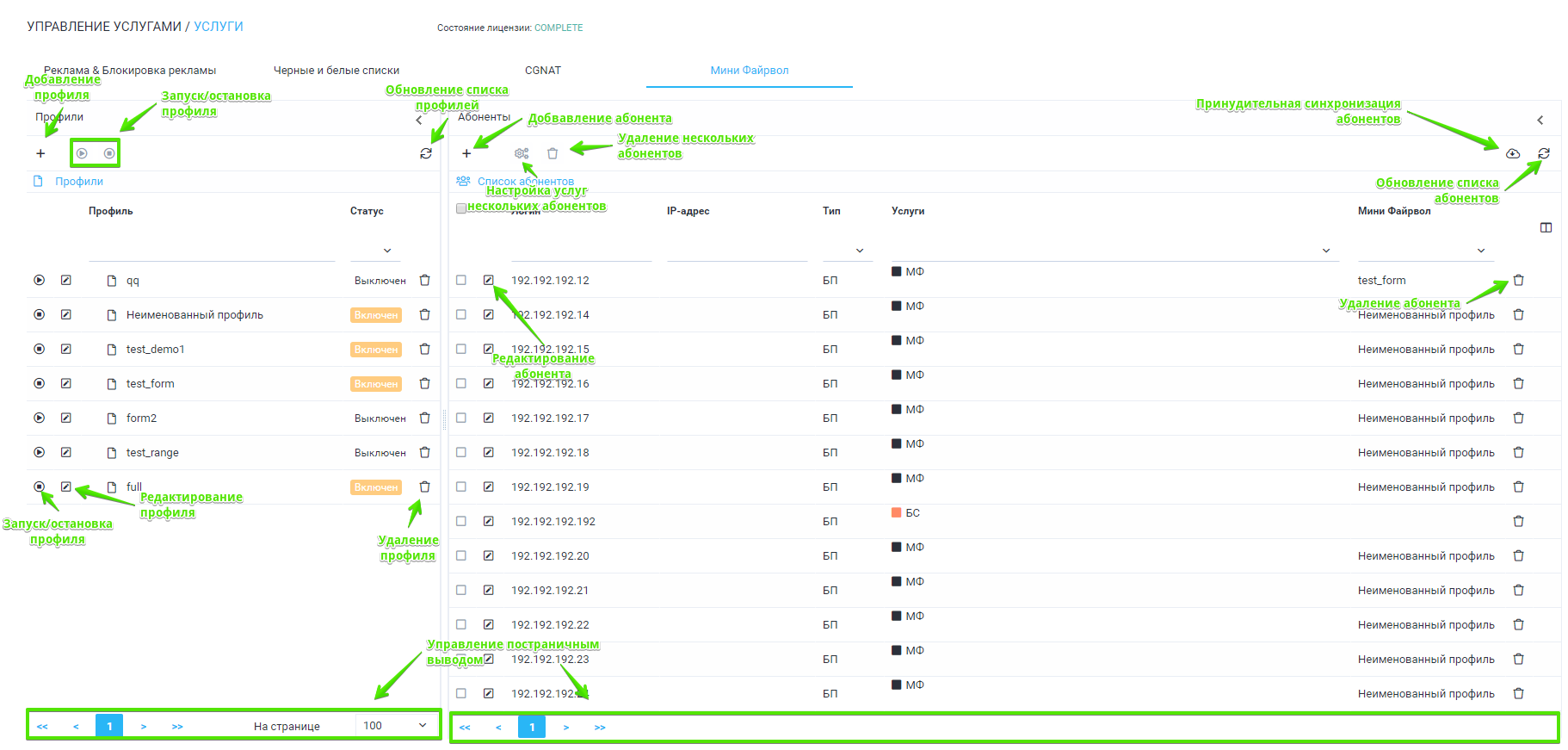This screenshot has height=750, width=1568.
Task: Delete subscriber 192.192.192.192
Action: pyautogui.click(x=1518, y=521)
